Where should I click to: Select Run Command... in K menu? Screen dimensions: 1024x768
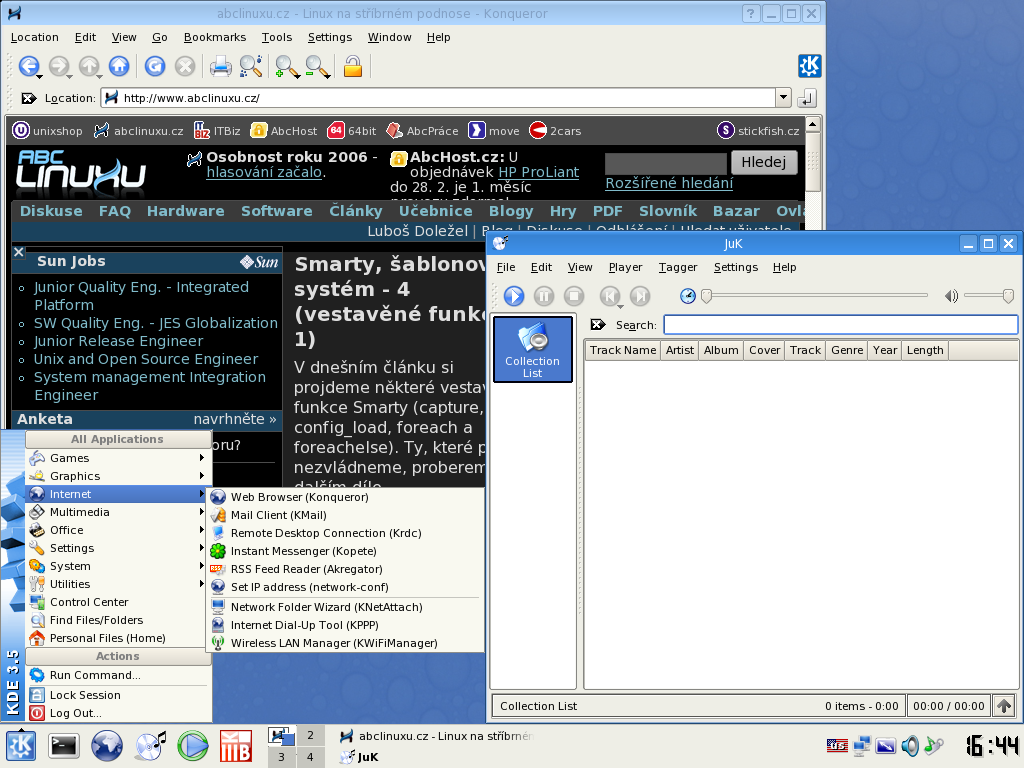pos(118,675)
